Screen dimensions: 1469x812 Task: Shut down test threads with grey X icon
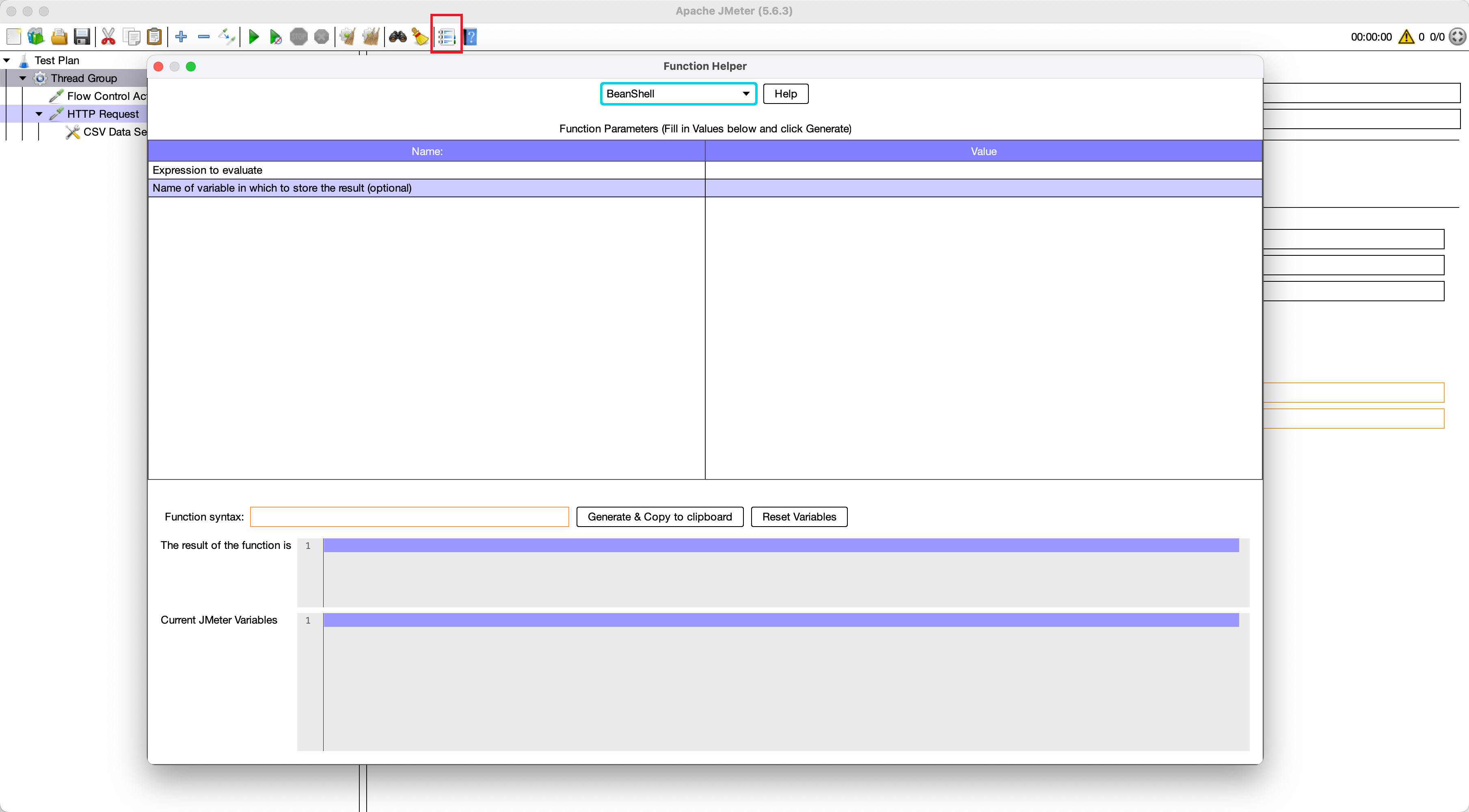[x=322, y=37]
